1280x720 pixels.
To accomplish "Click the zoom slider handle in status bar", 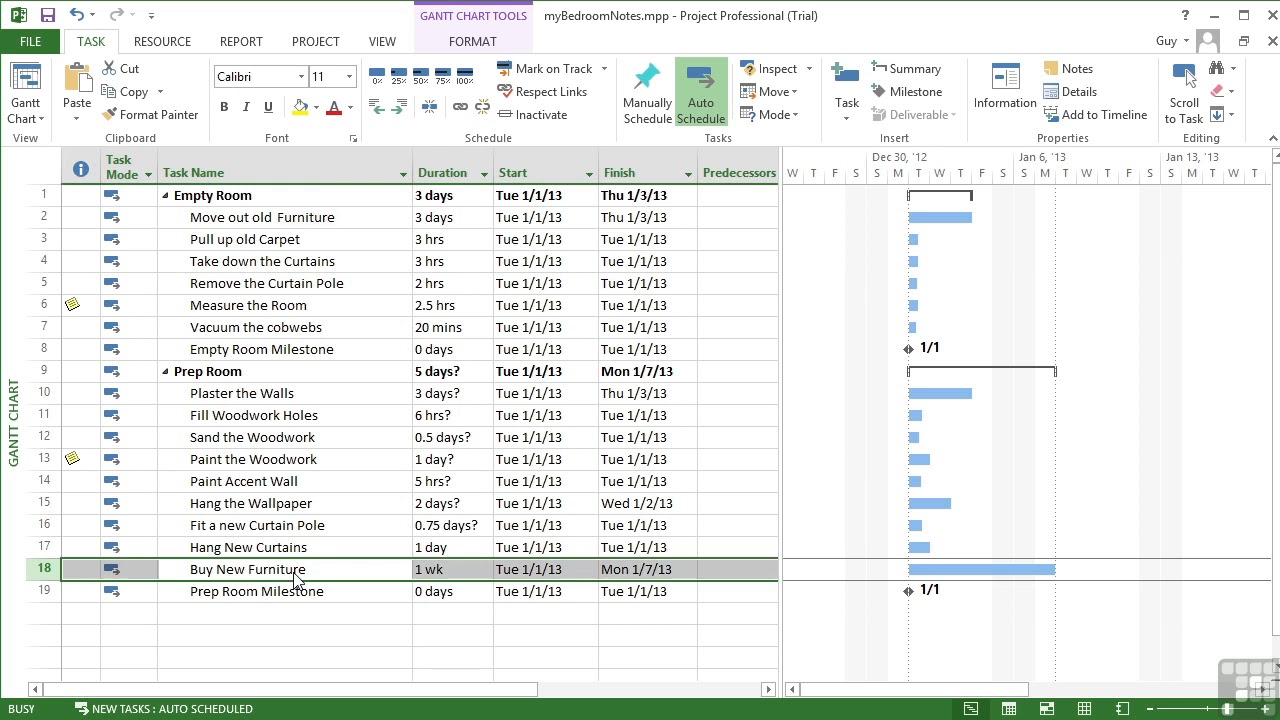I will tap(1227, 709).
